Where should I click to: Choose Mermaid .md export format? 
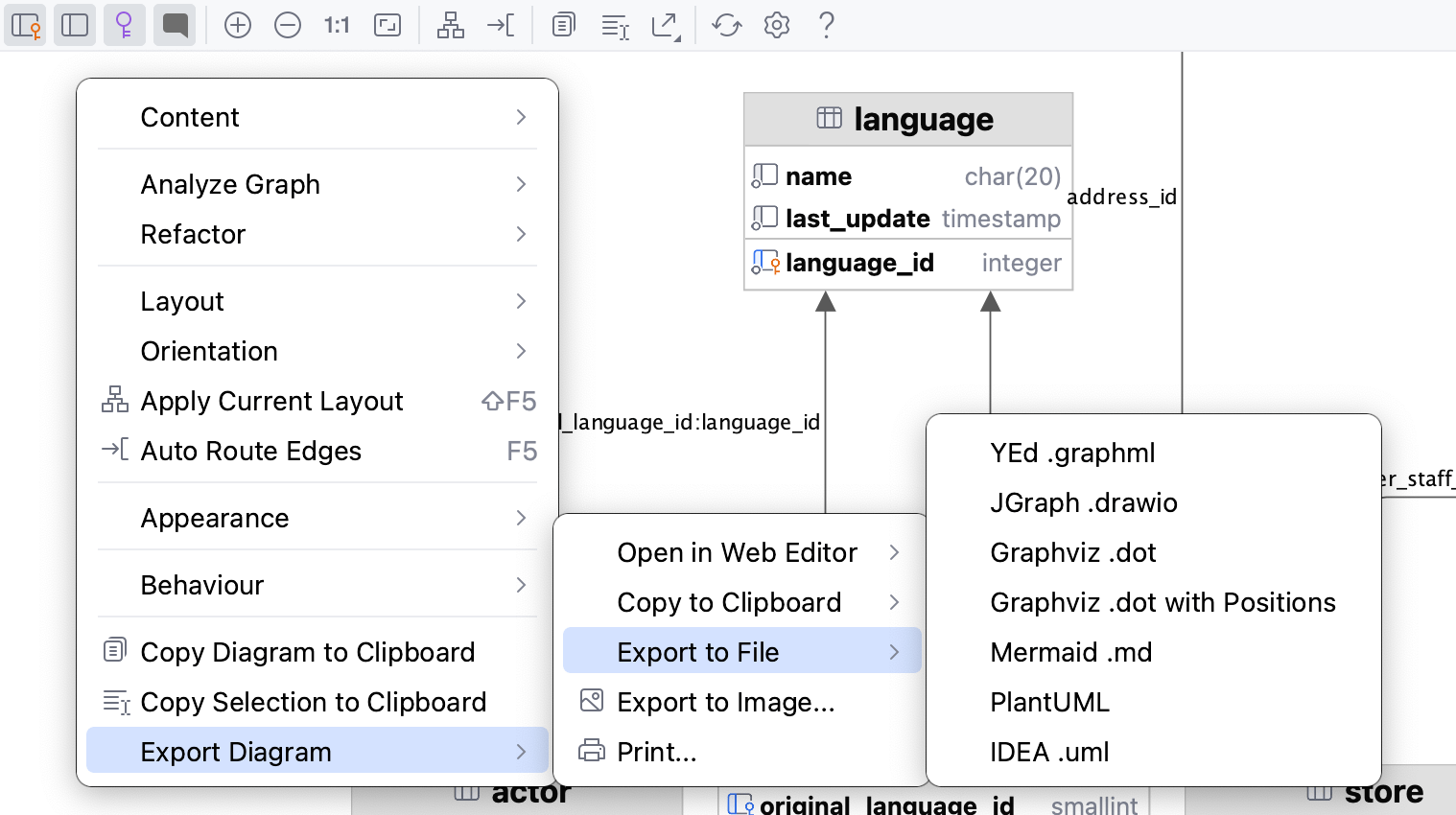coord(1071,652)
